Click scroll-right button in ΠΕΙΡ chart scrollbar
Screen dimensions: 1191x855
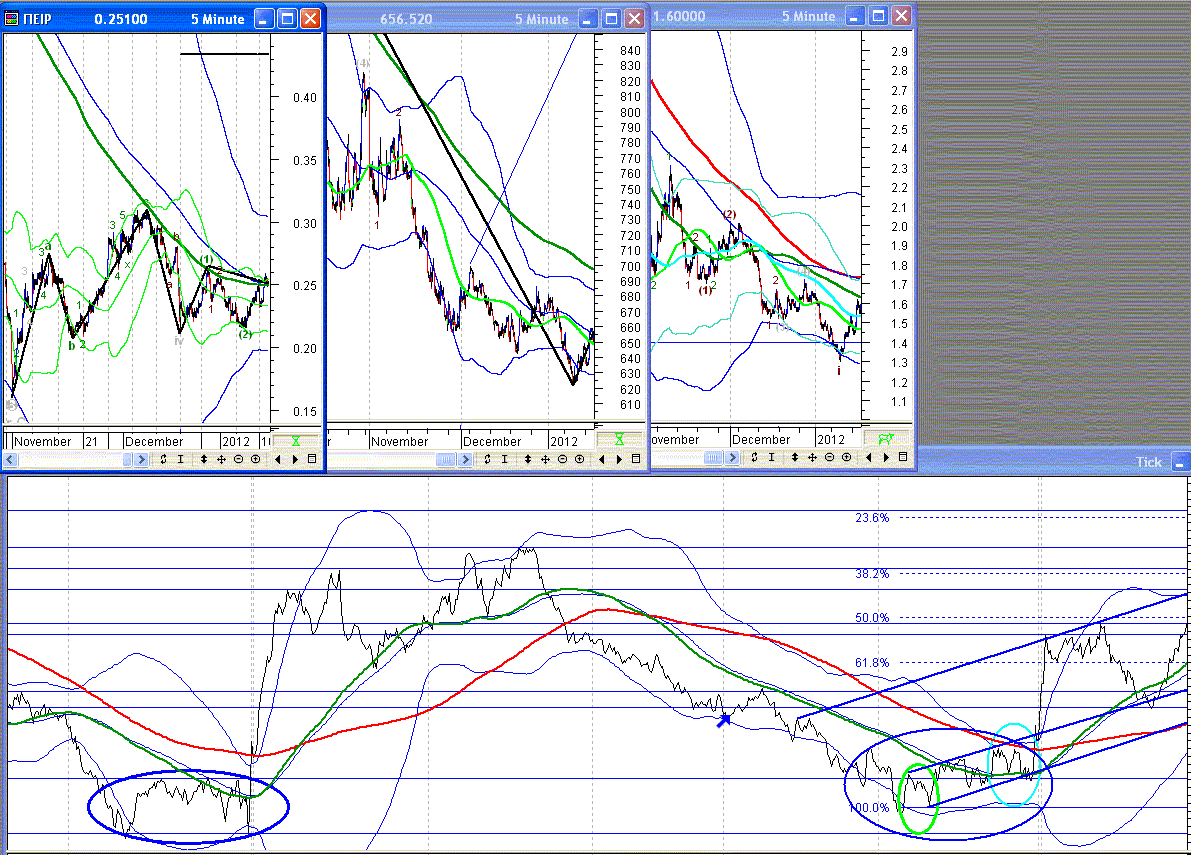click(141, 459)
